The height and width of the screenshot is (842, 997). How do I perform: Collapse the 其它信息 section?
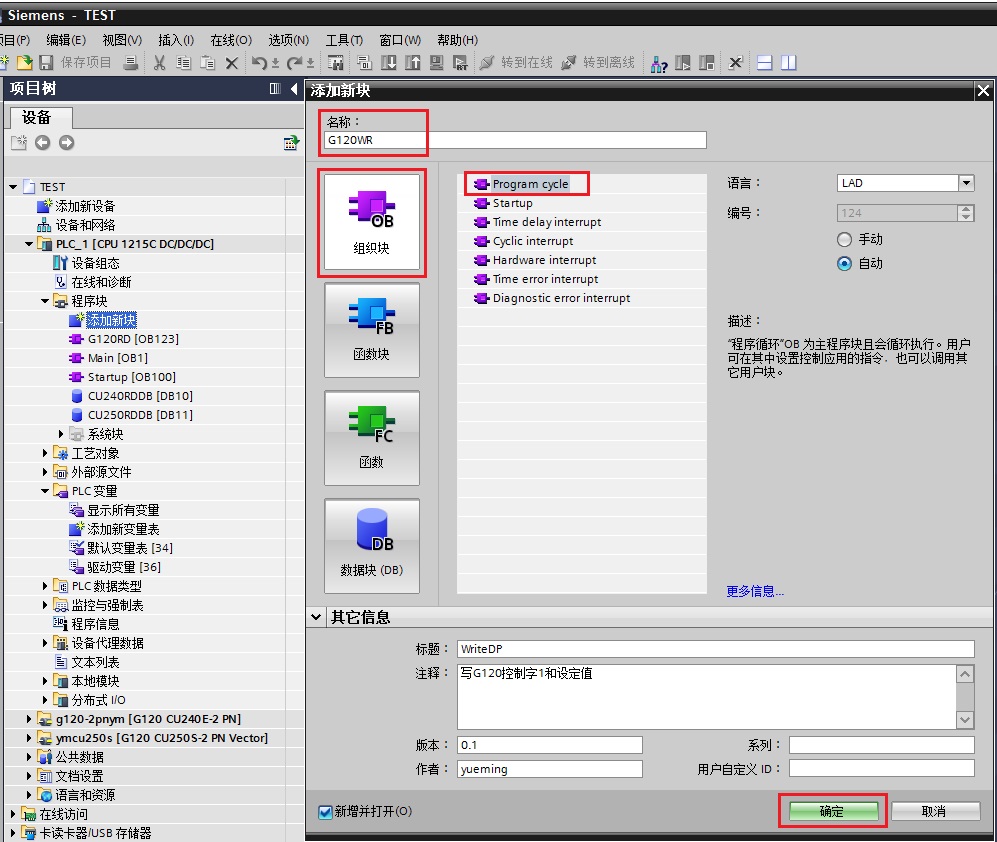[315, 617]
